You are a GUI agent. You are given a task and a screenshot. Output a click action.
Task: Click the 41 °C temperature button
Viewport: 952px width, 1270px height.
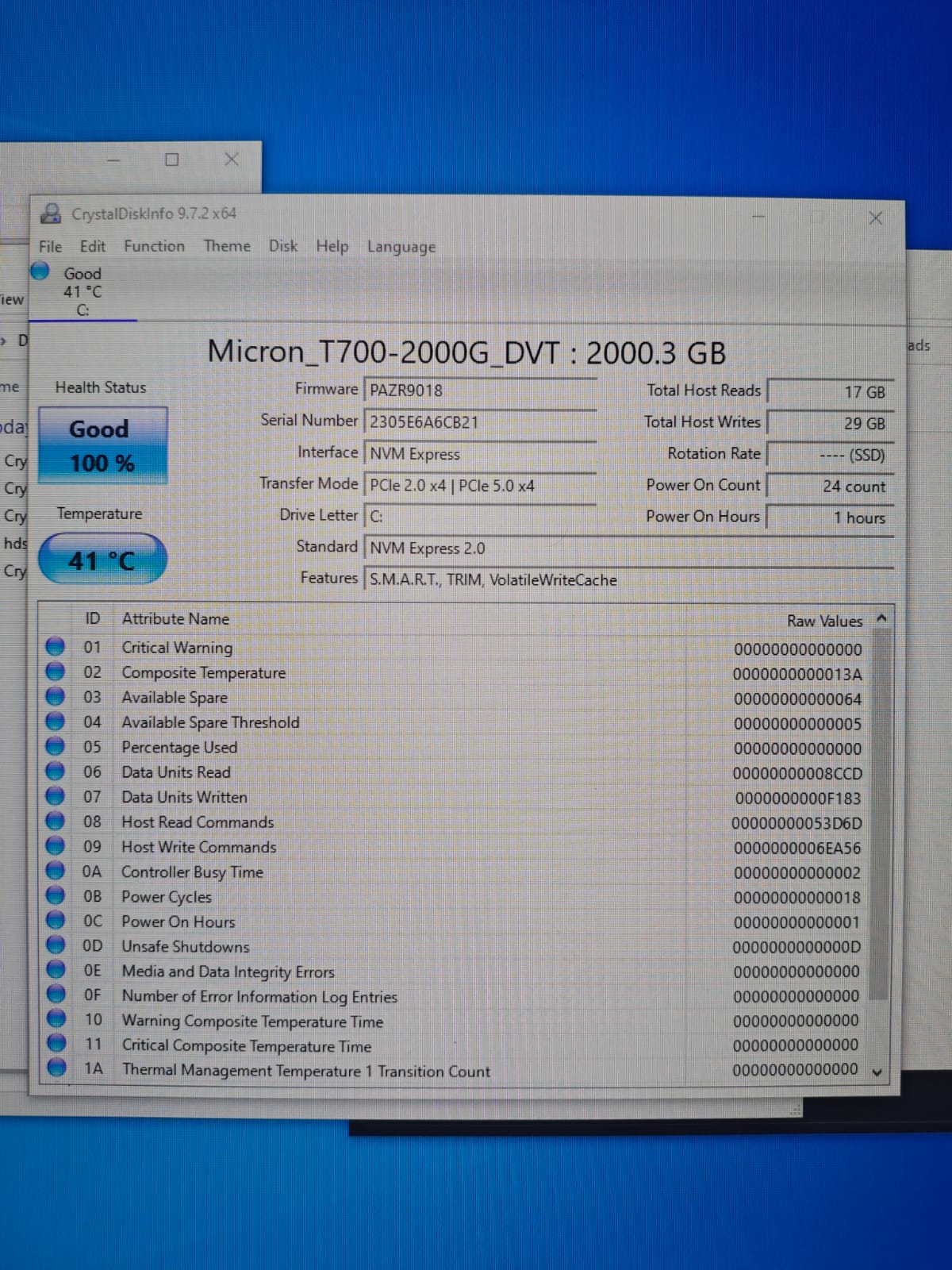click(x=102, y=560)
